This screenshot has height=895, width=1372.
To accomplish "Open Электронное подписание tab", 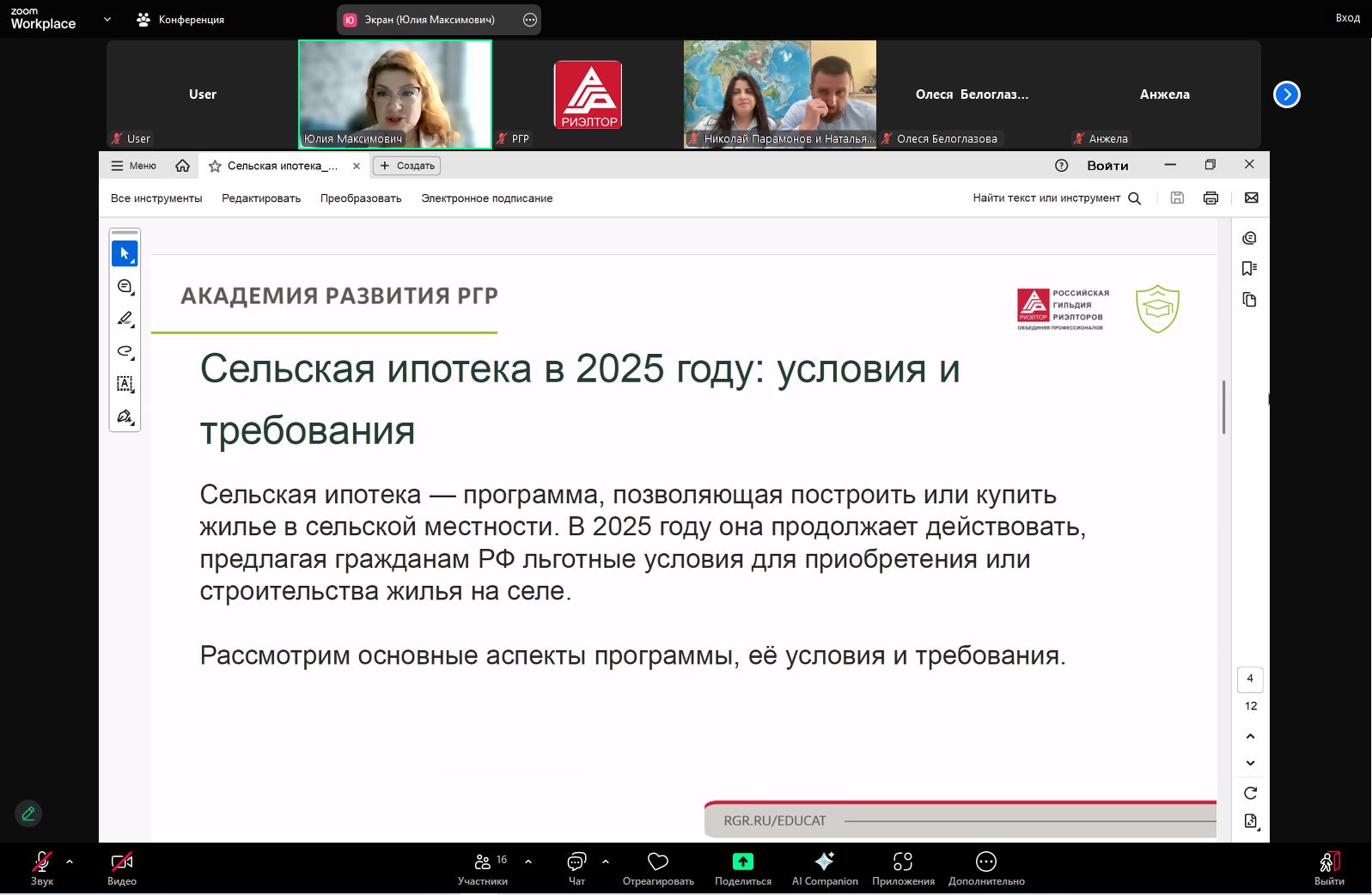I will tap(487, 198).
